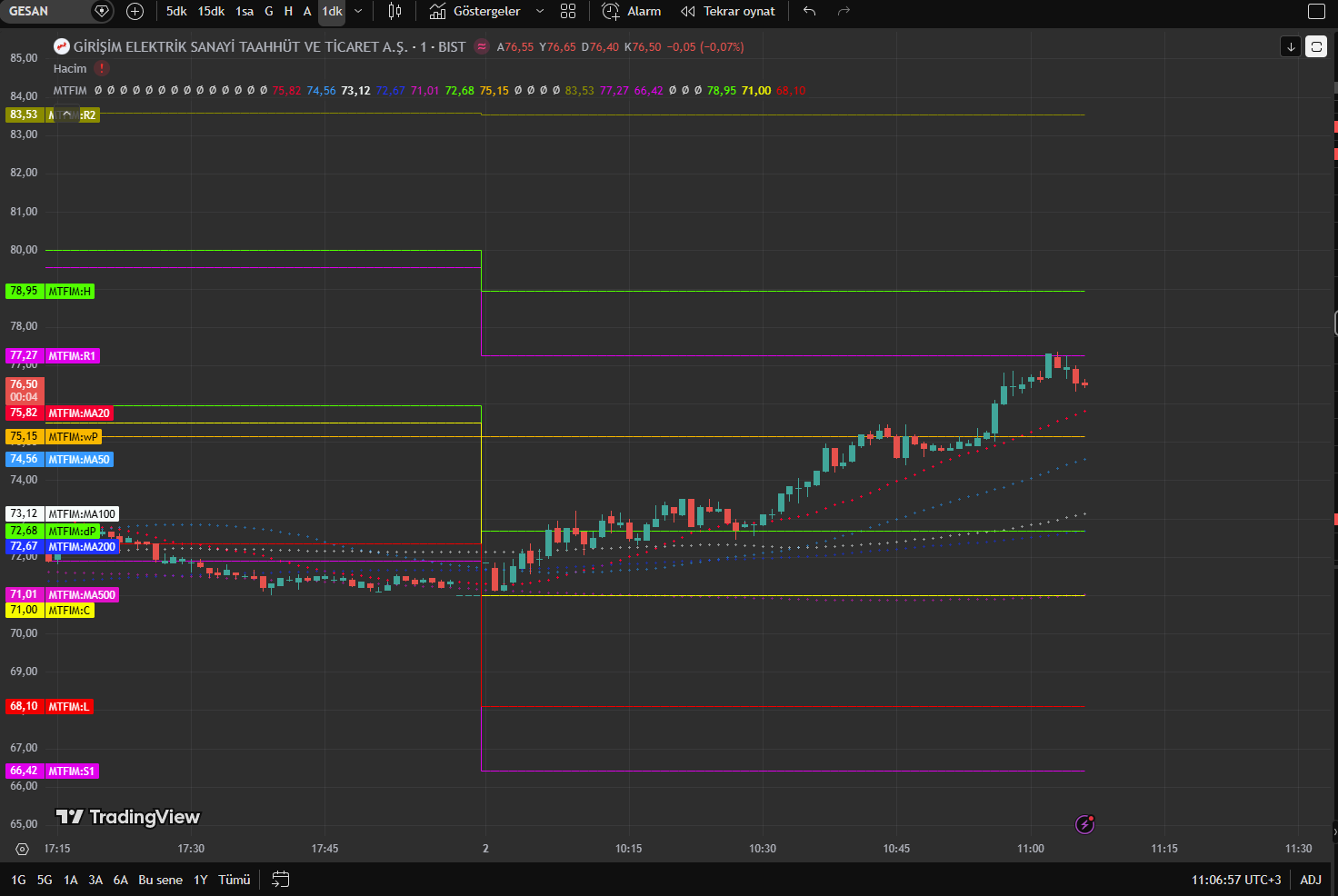Click the pink market status icon beside BIST

(482, 47)
